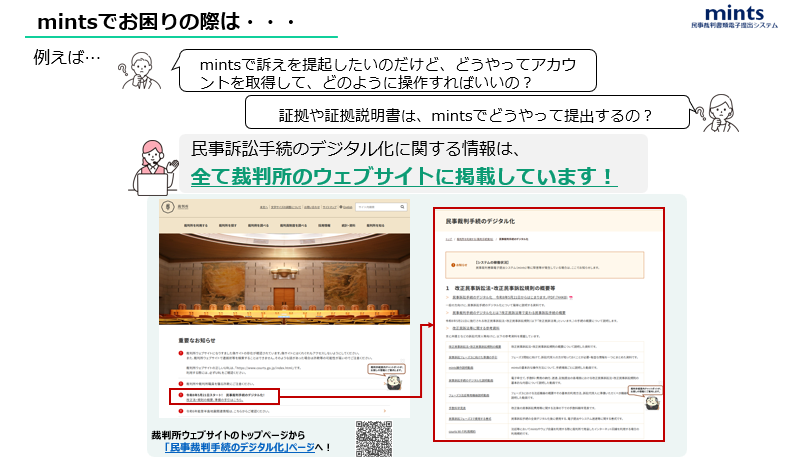Click the thinking man illustration beside 例えば

coord(139,71)
